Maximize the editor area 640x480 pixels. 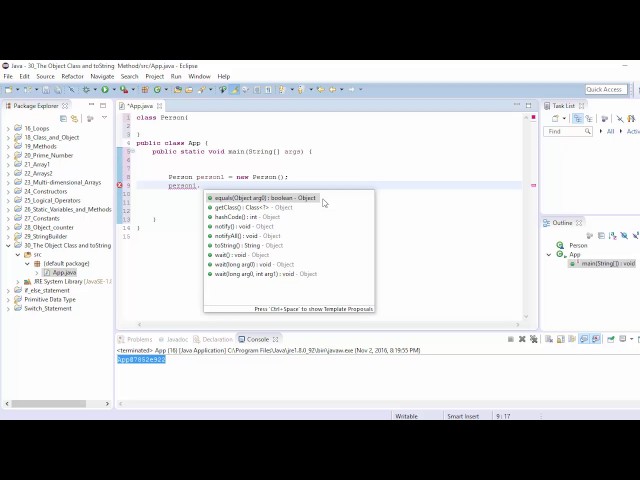529,105
